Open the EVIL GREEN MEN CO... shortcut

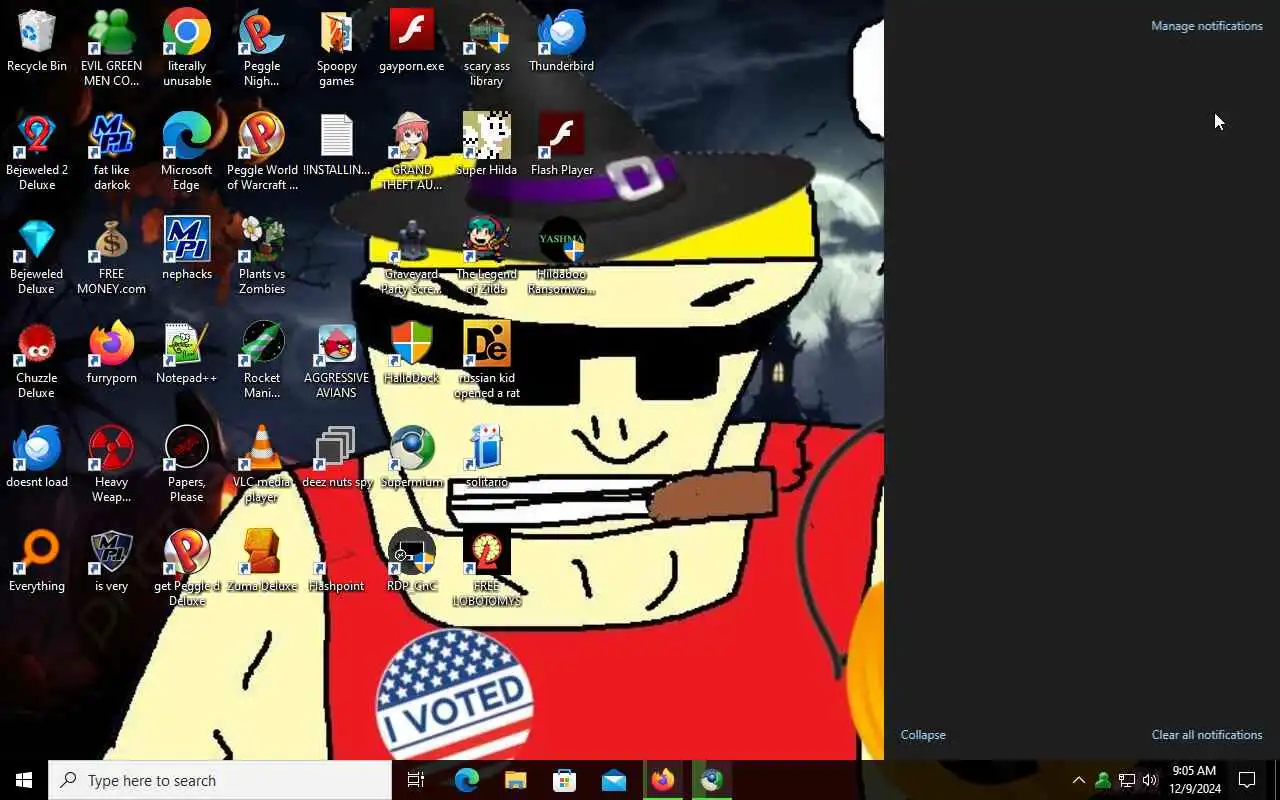111,48
